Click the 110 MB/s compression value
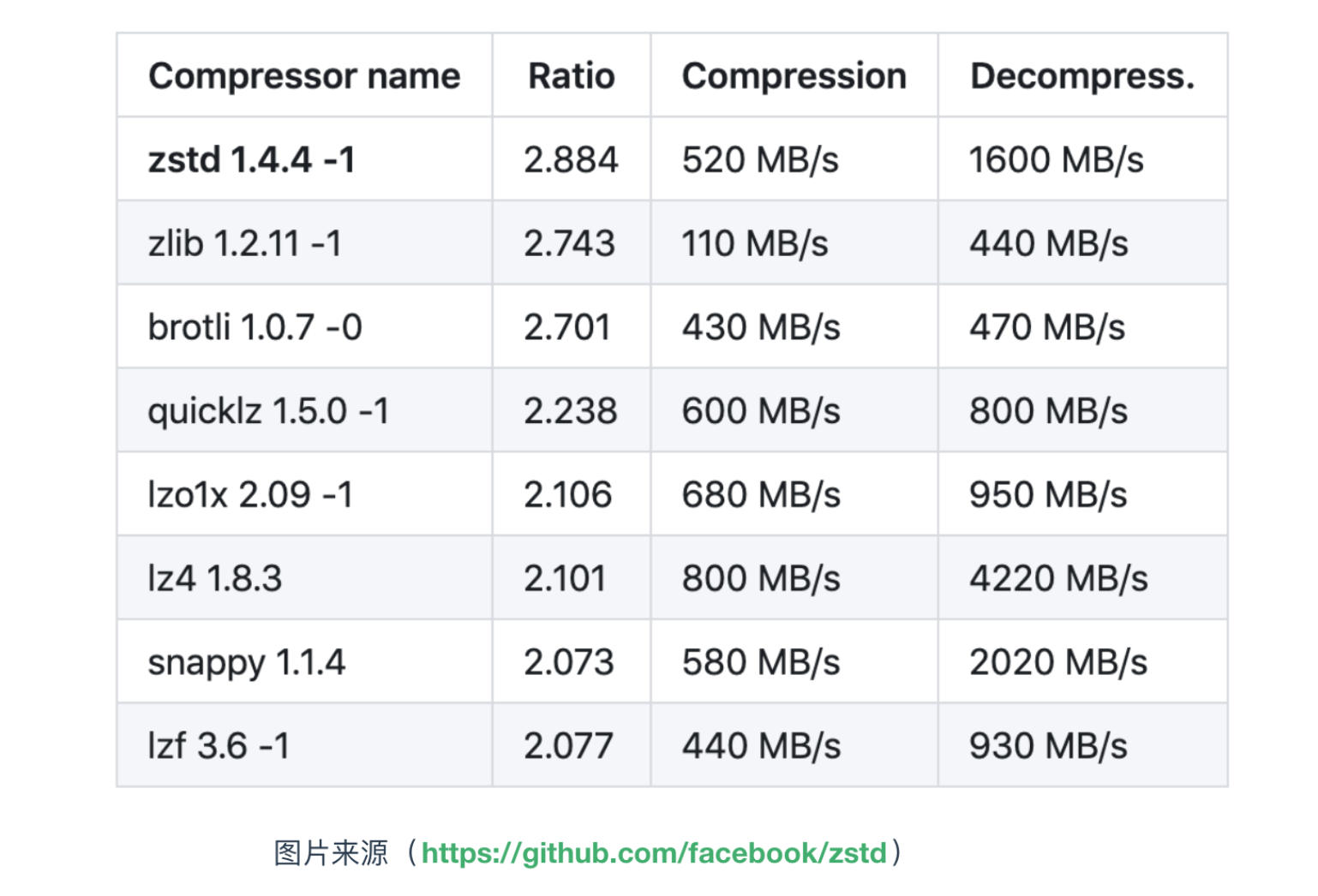 click(755, 244)
